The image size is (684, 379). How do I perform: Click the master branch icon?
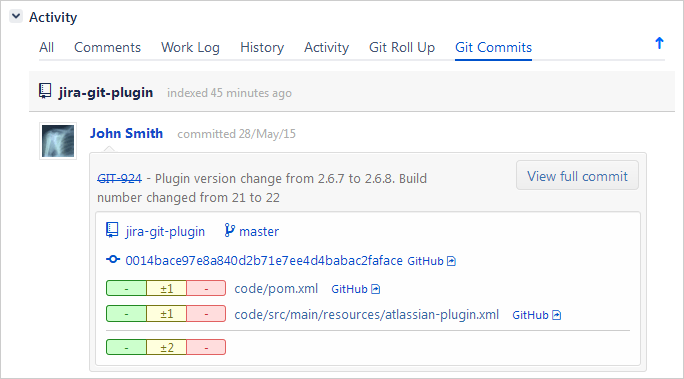229,230
